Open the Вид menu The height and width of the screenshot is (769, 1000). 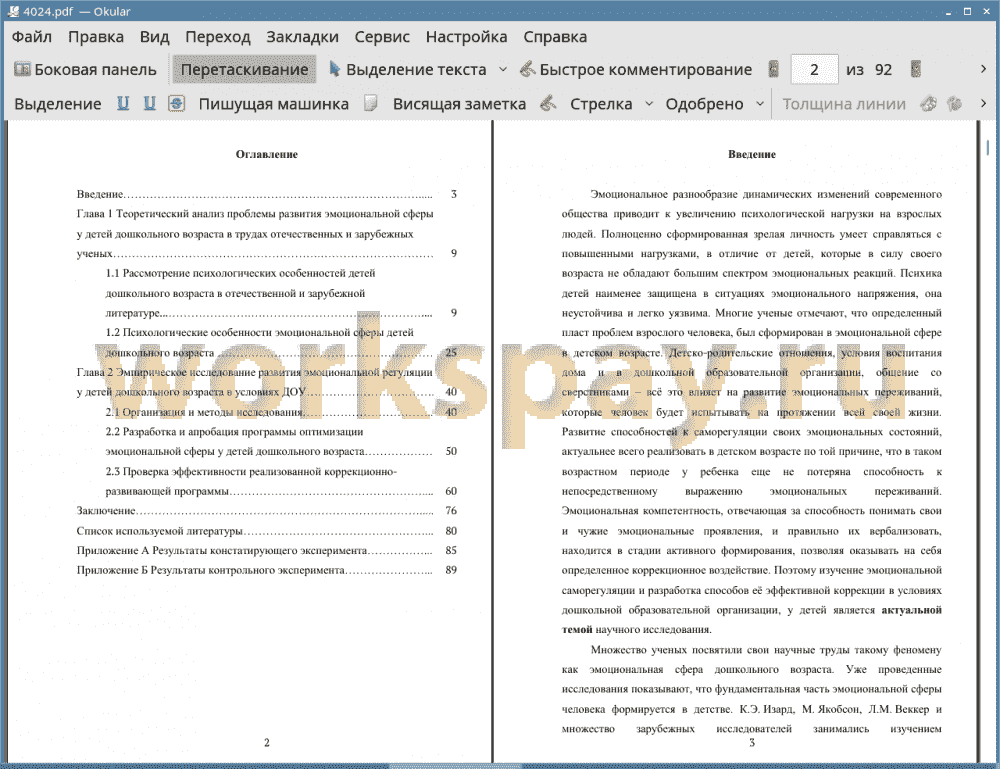tap(154, 37)
